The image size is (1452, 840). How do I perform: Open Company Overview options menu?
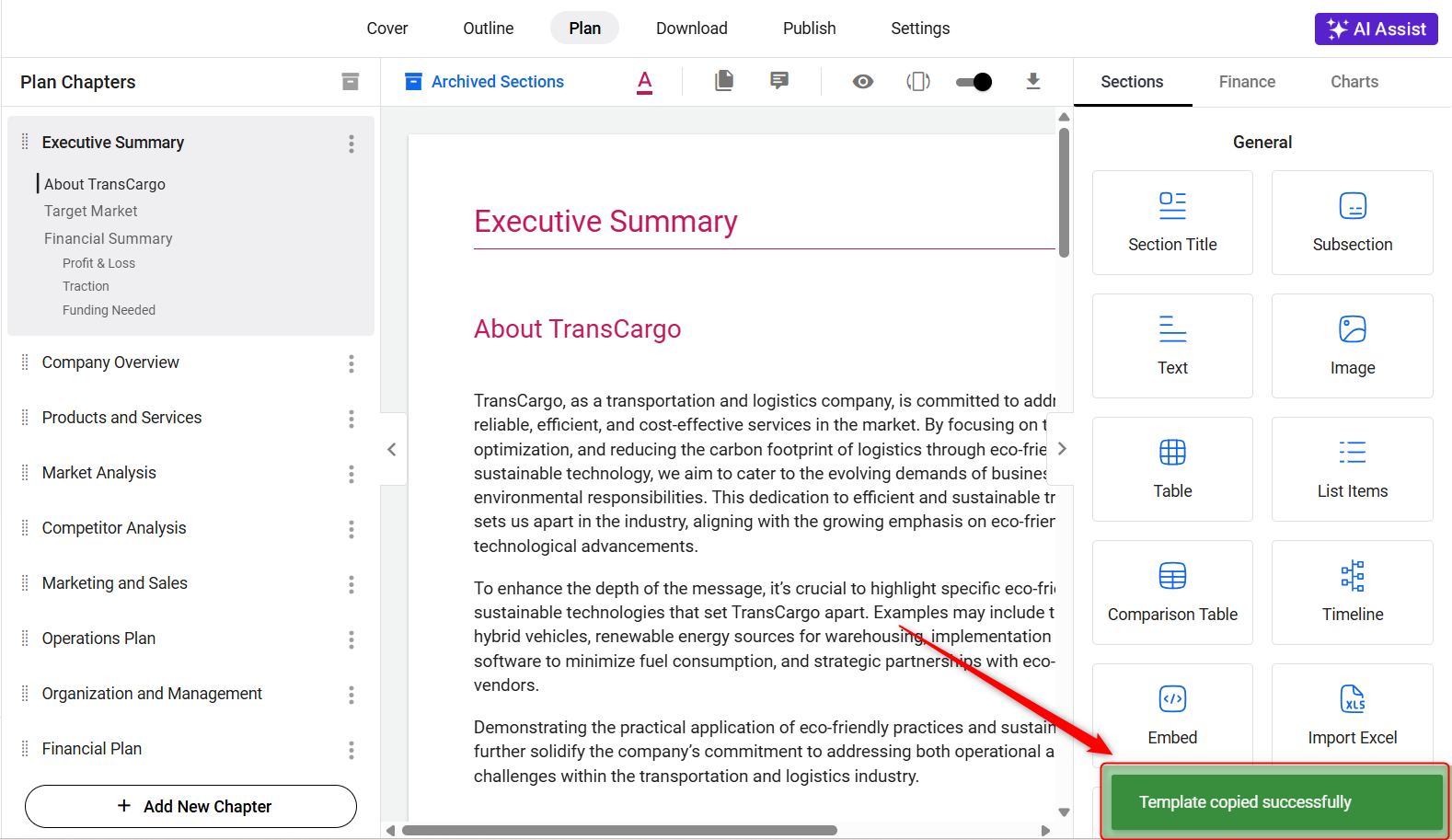(351, 363)
